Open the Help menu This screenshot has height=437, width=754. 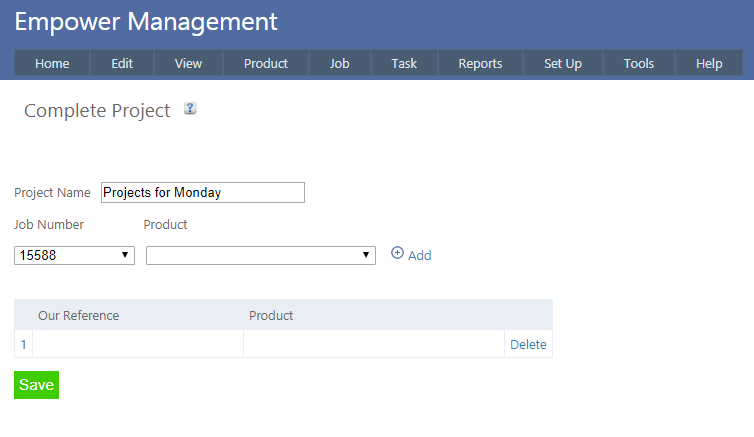(x=709, y=63)
